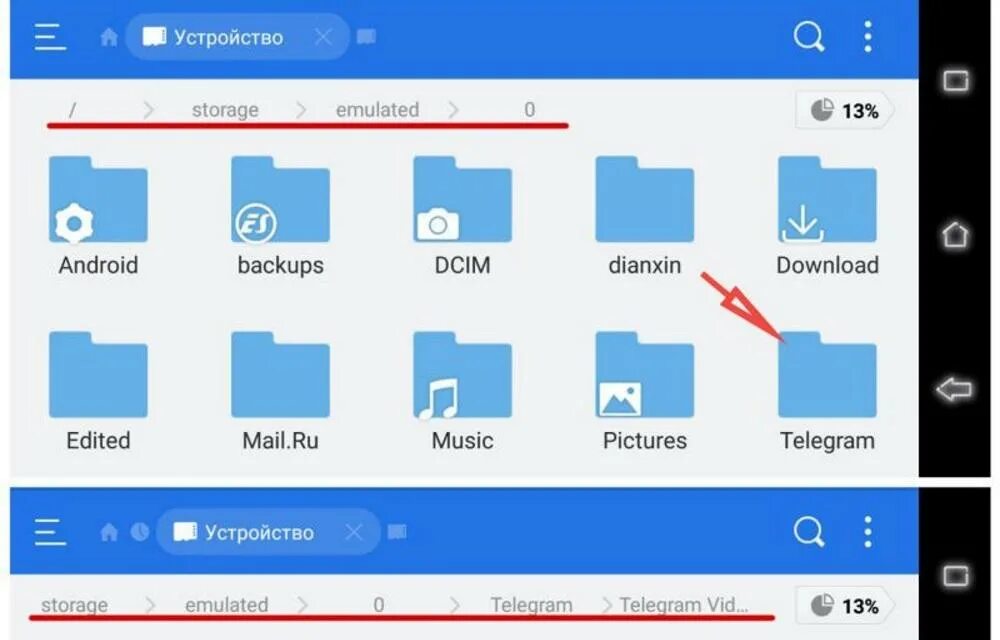Tap the Android back navigation arrow

pyautogui.click(x=955, y=389)
